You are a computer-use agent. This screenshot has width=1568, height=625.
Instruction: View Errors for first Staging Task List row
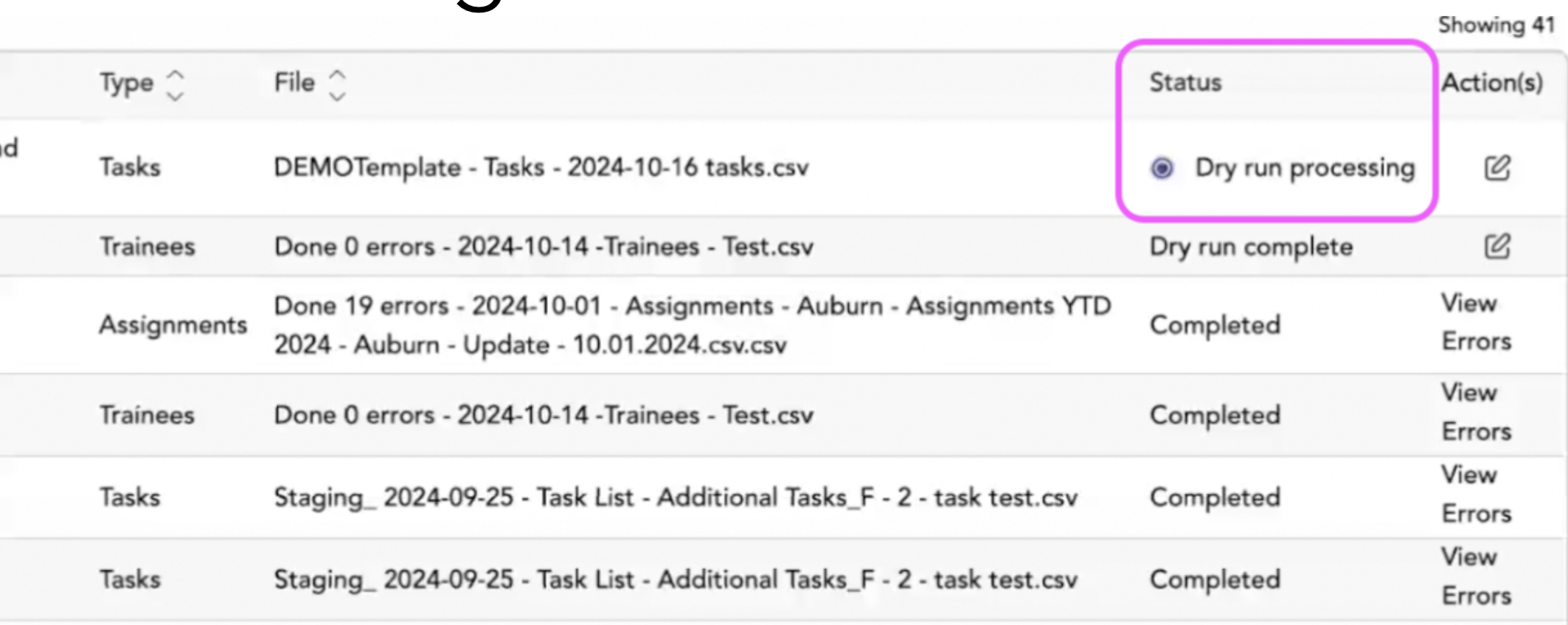click(1476, 495)
